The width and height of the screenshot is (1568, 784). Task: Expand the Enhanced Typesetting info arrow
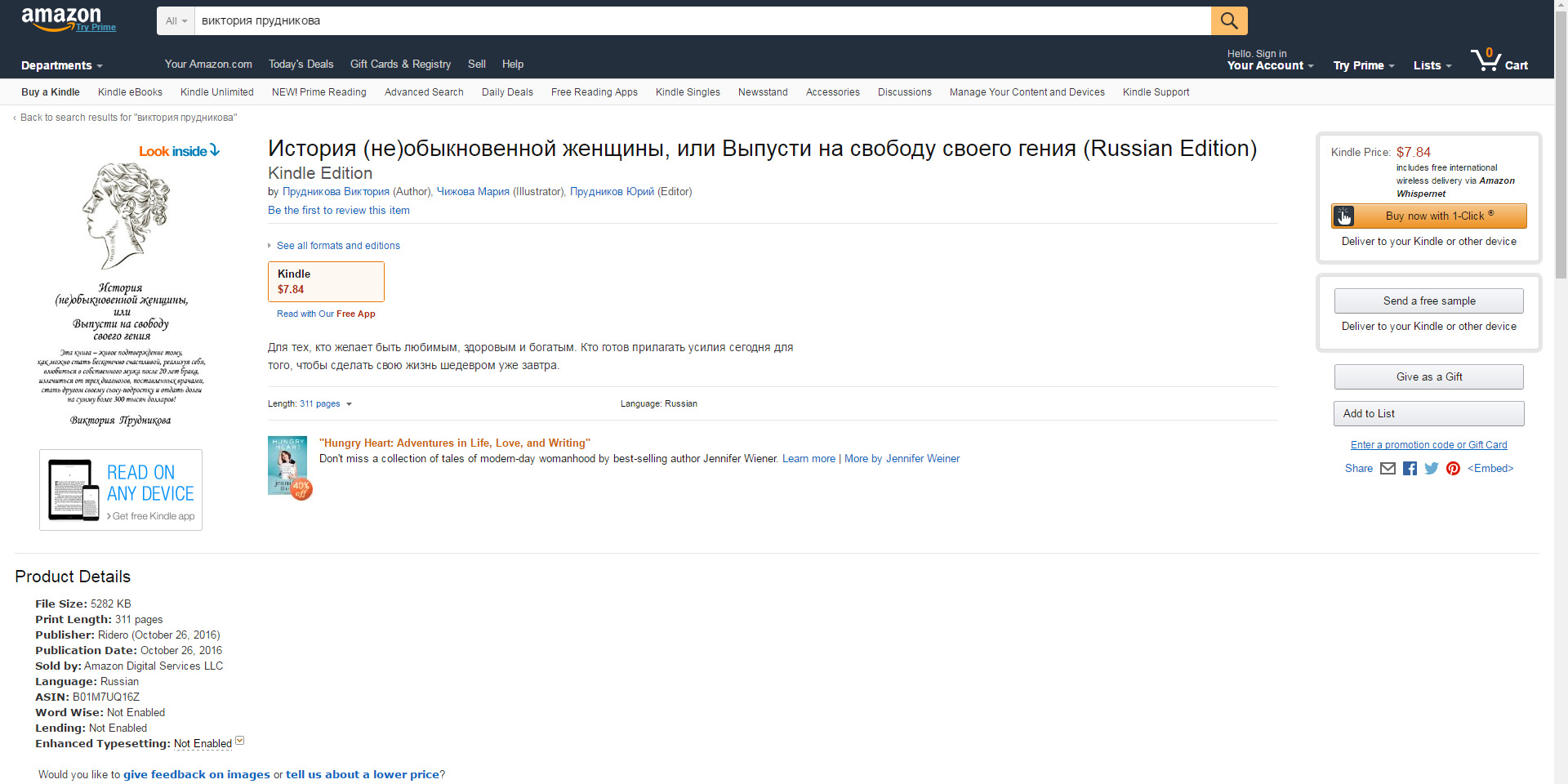click(x=240, y=741)
